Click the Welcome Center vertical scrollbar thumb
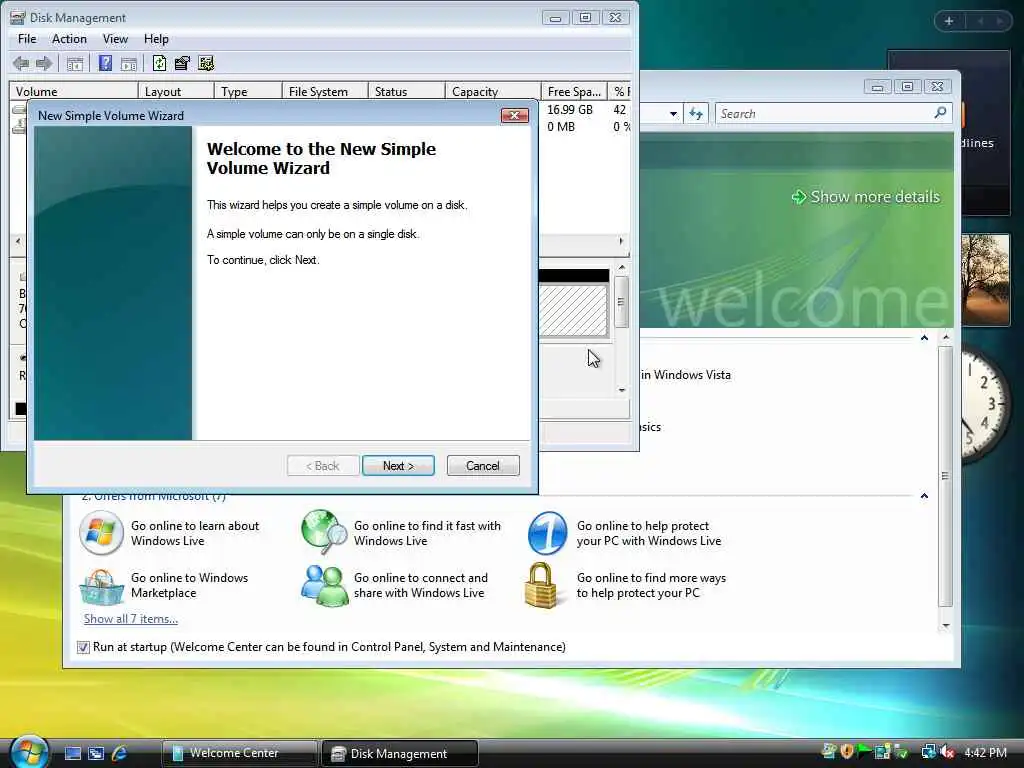 946,477
